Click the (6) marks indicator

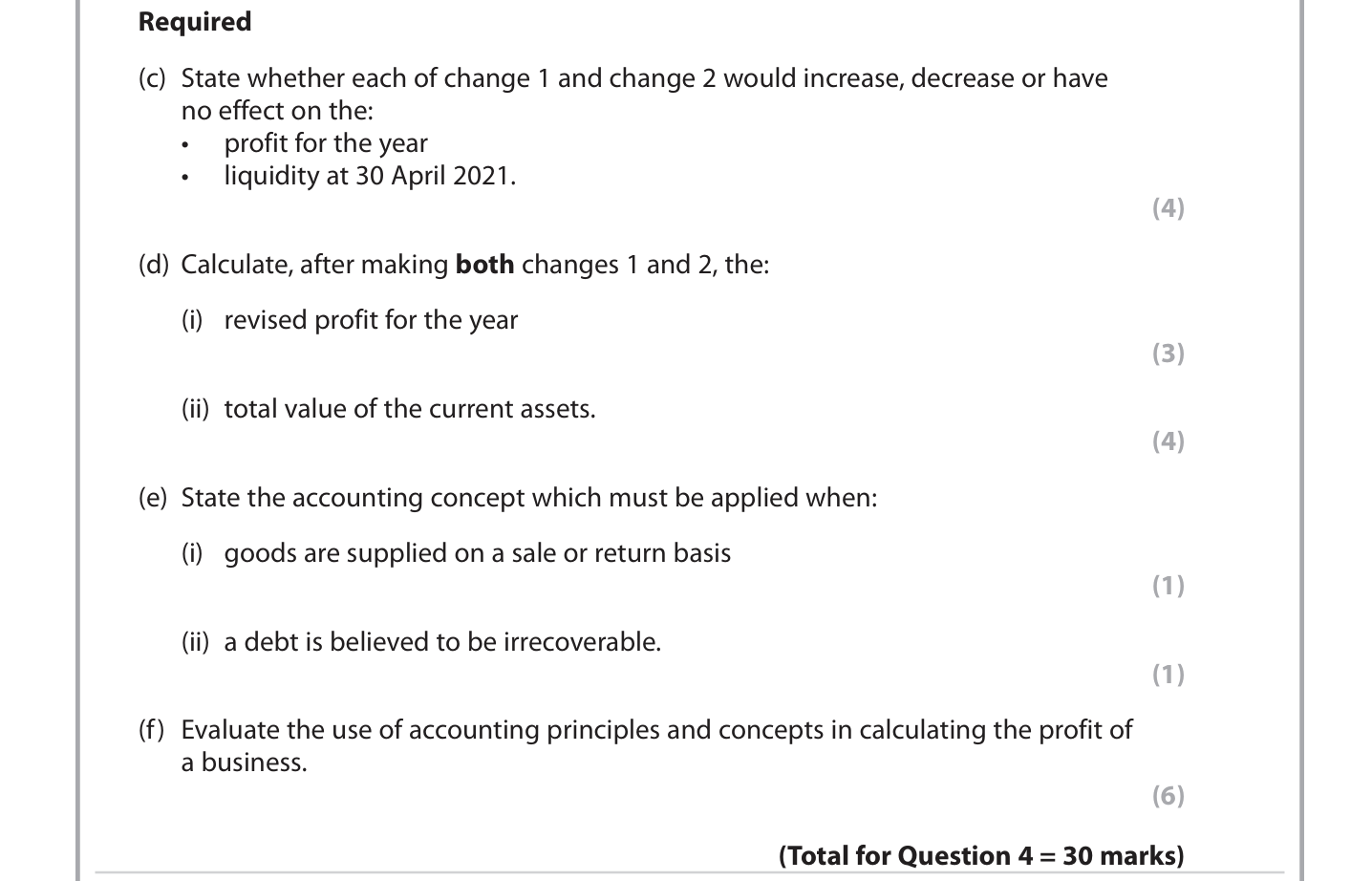click(1168, 796)
